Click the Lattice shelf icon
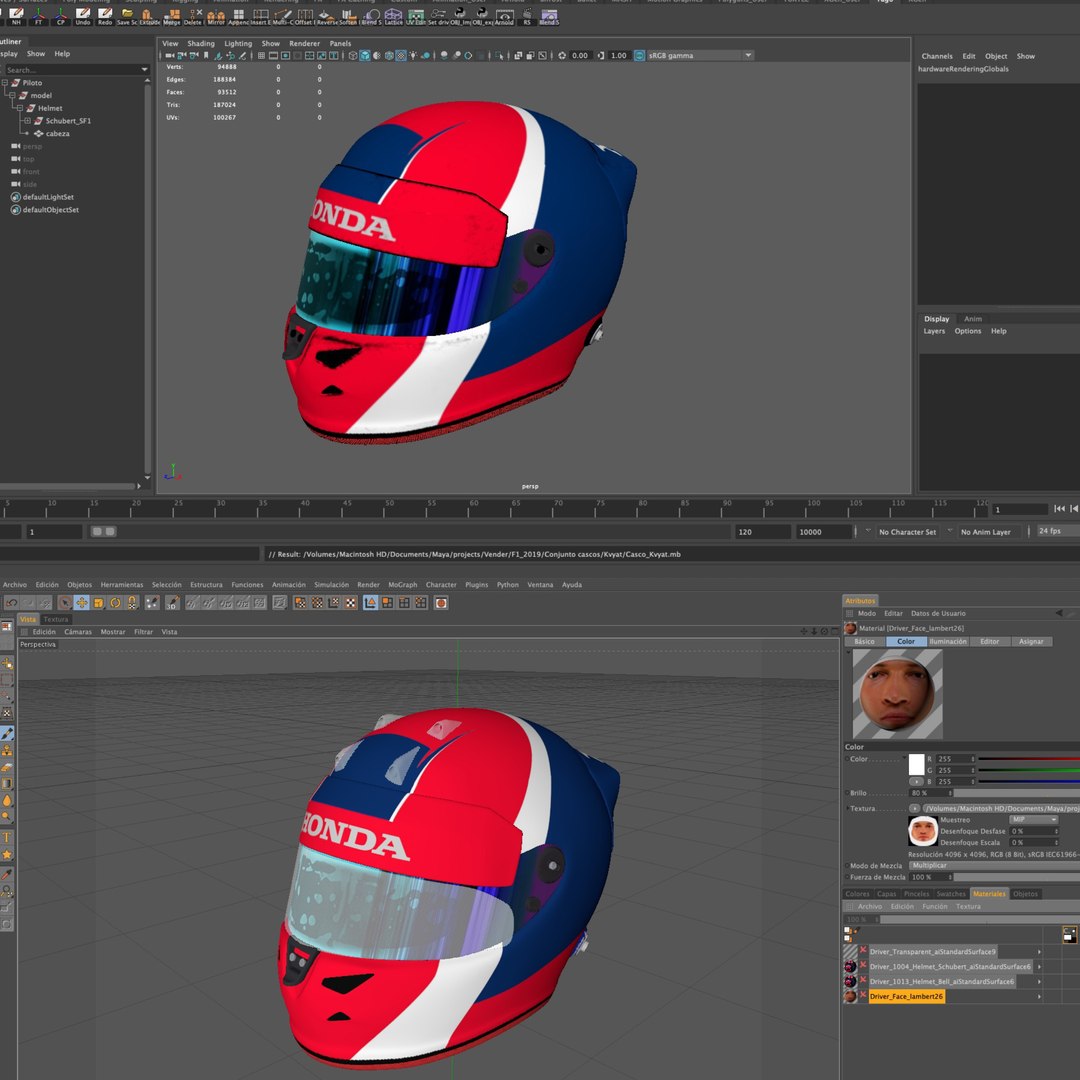1080x1080 pixels. 393,17
